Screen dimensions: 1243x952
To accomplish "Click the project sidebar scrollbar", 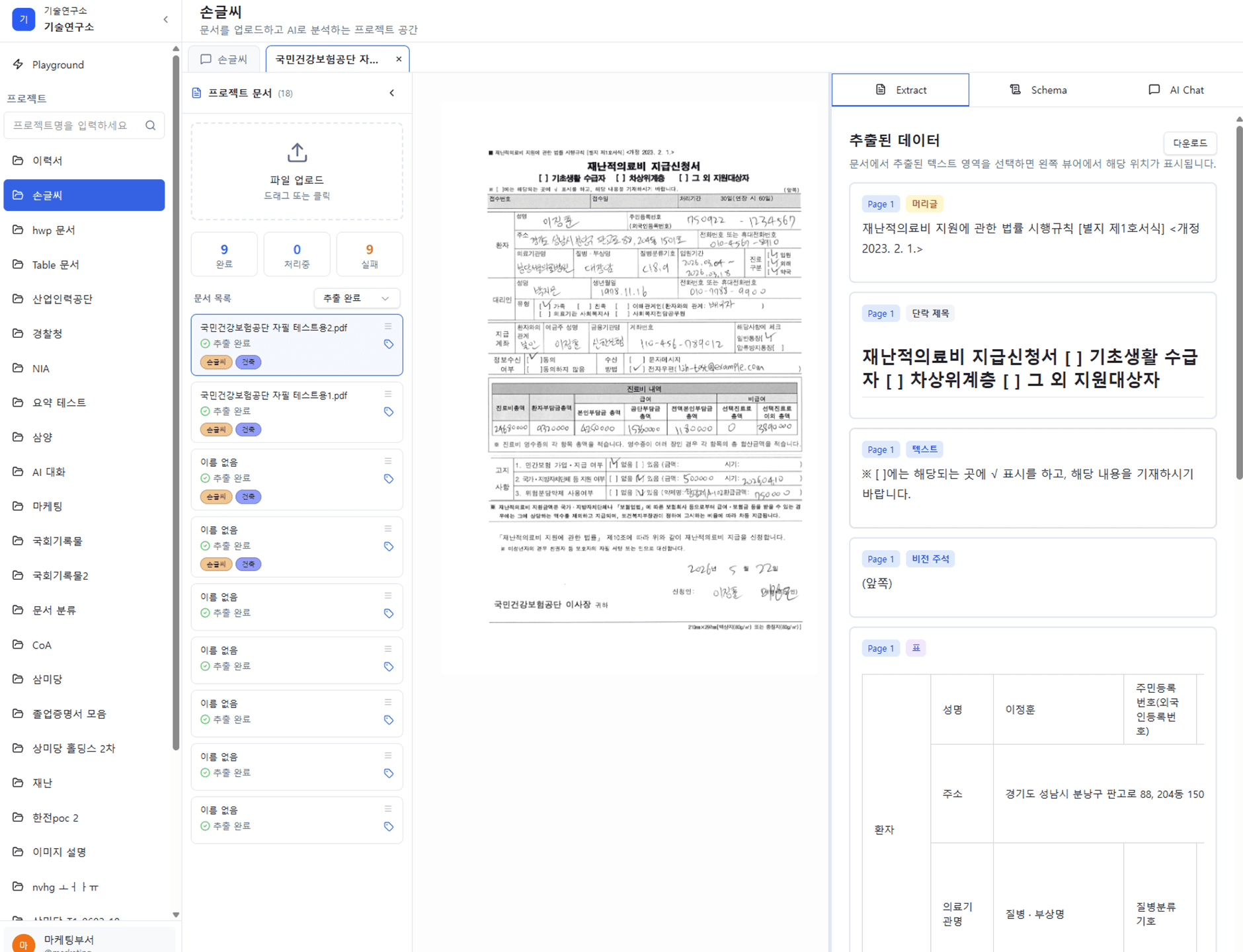I will [x=176, y=402].
